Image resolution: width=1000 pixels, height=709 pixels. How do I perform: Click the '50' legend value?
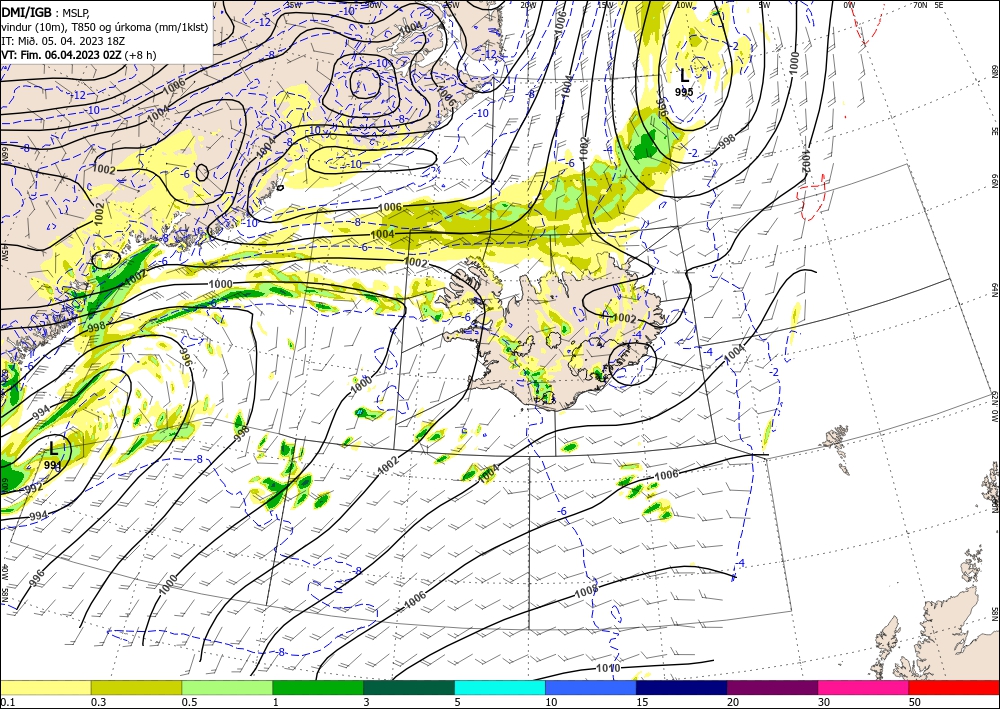click(915, 702)
